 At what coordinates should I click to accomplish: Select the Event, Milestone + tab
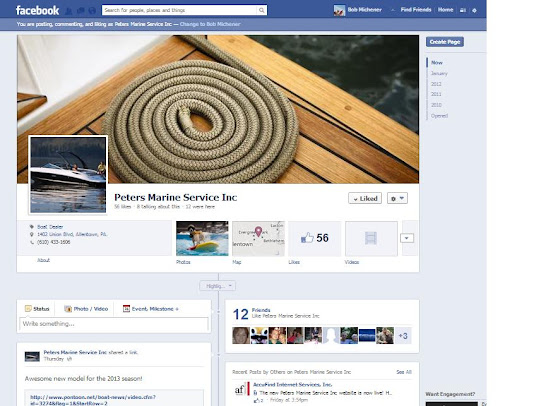[x=151, y=309]
